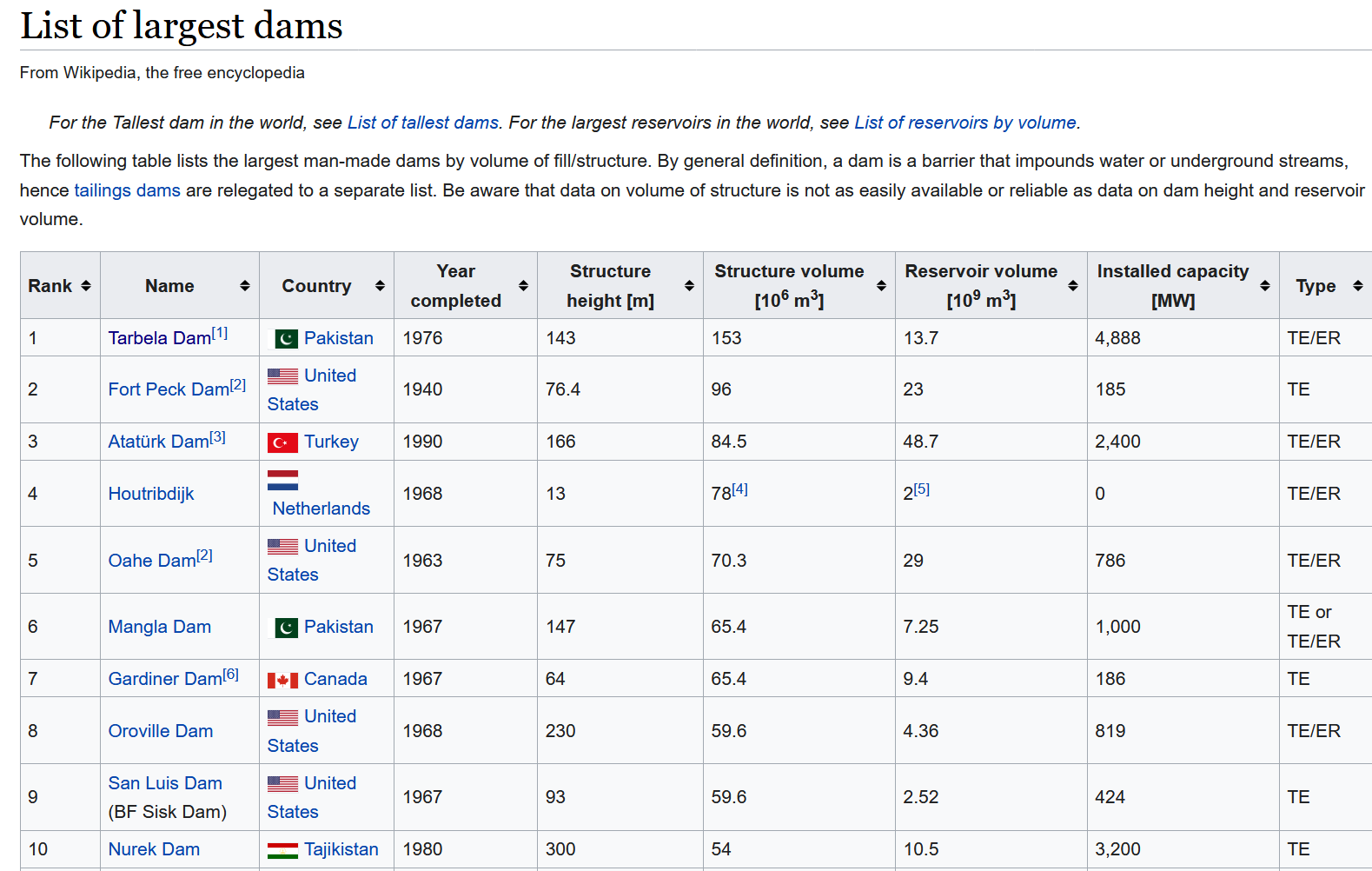Follow citation [3] after Atatürk Dam
The width and height of the screenshot is (1372, 871).
click(217, 436)
